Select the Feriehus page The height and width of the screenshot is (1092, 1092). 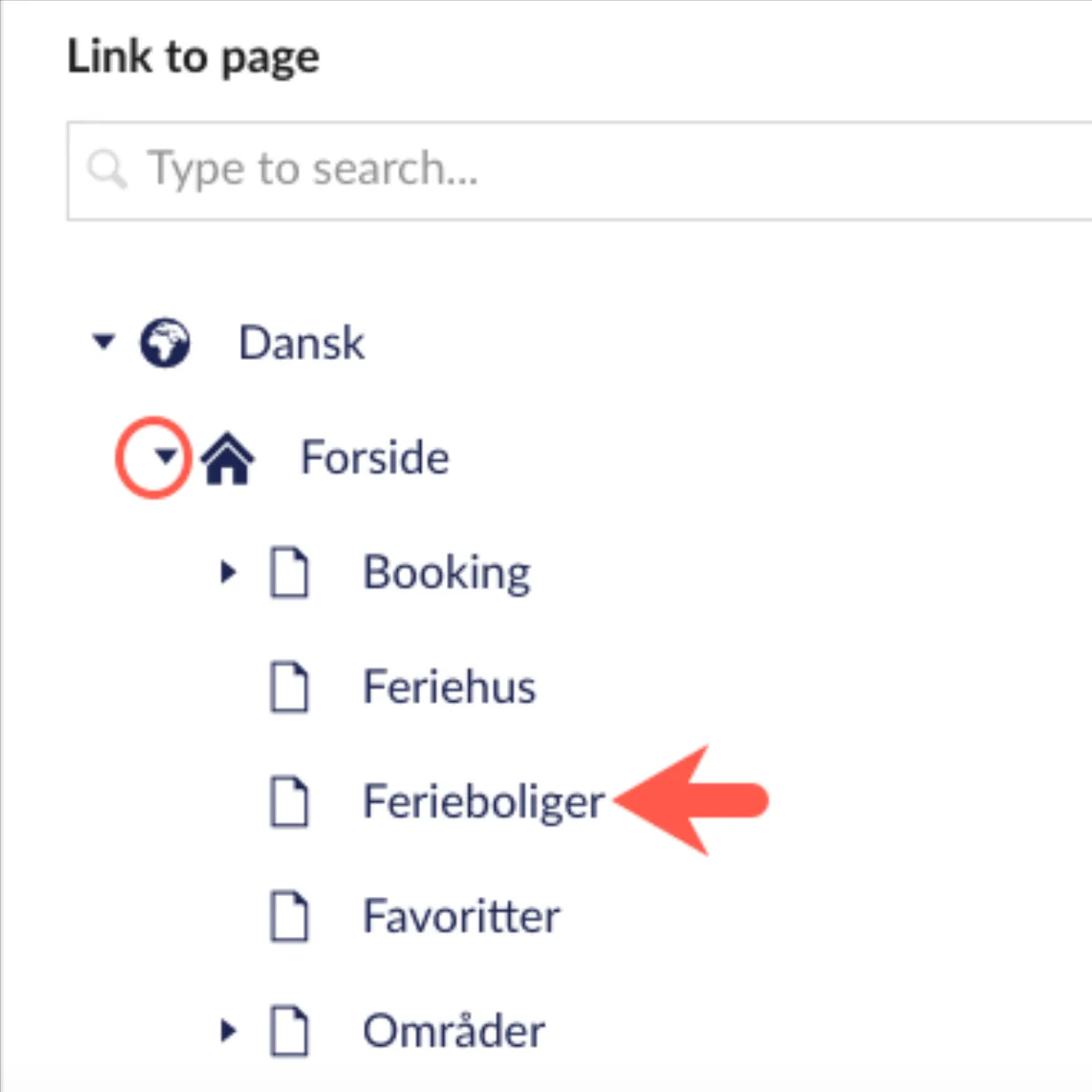pyautogui.click(x=449, y=687)
